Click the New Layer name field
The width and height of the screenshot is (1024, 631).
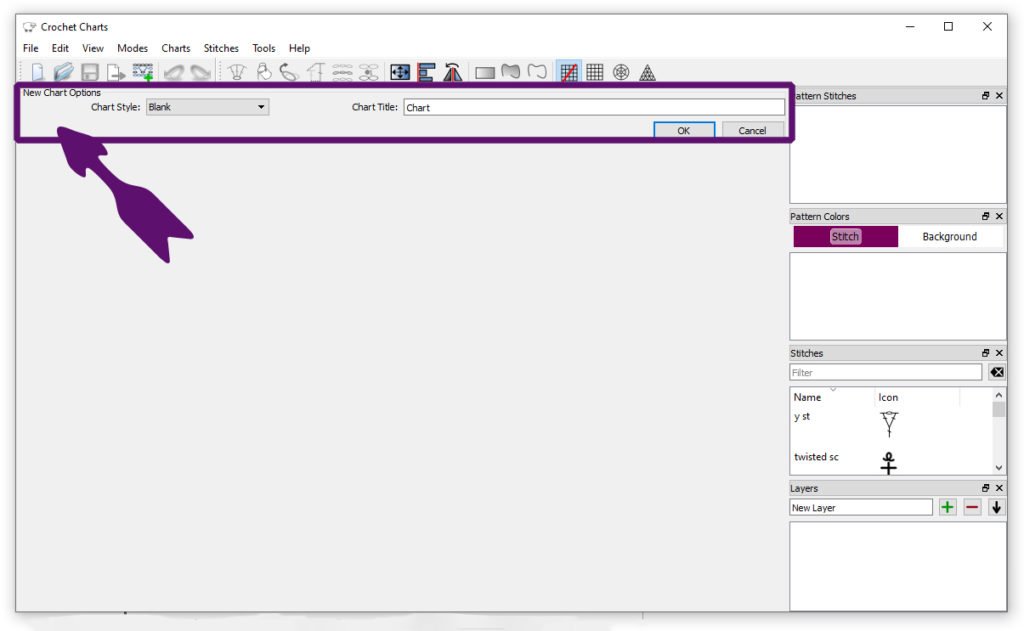861,508
